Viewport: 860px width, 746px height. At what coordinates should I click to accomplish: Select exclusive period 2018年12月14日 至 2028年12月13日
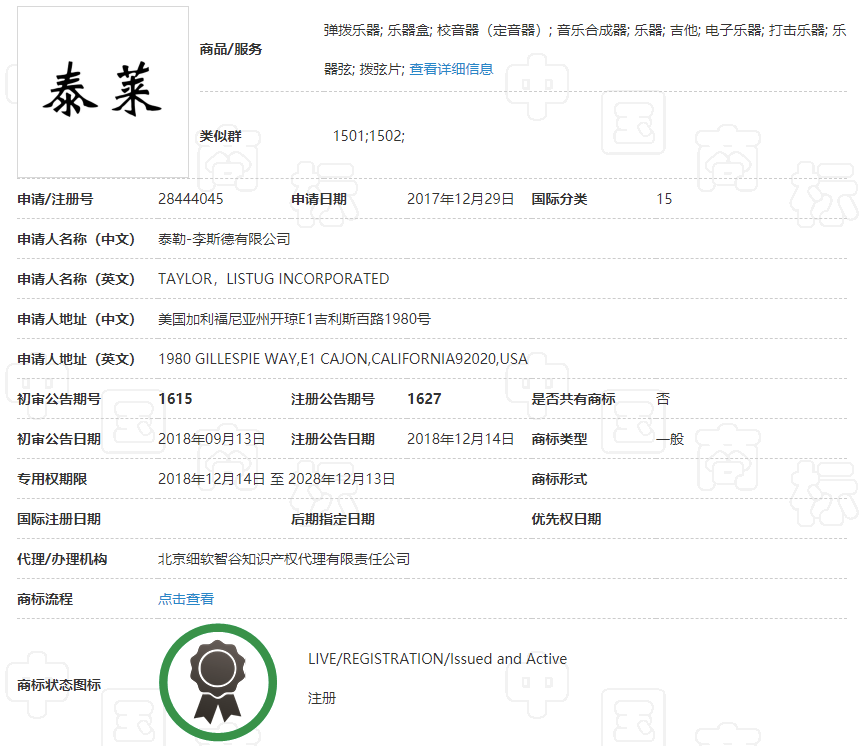pos(276,479)
